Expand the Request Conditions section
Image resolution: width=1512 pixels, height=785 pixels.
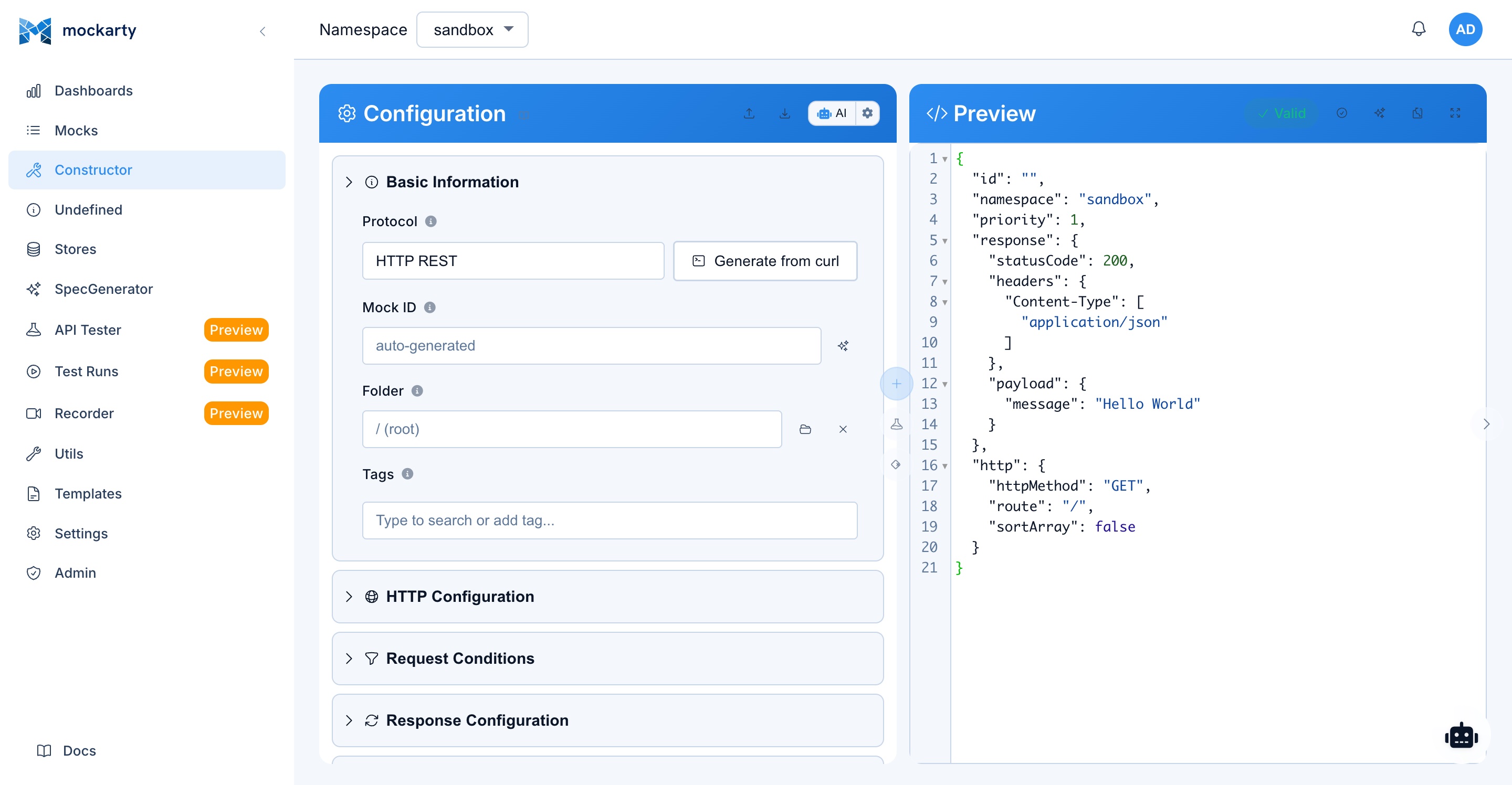[x=607, y=658]
